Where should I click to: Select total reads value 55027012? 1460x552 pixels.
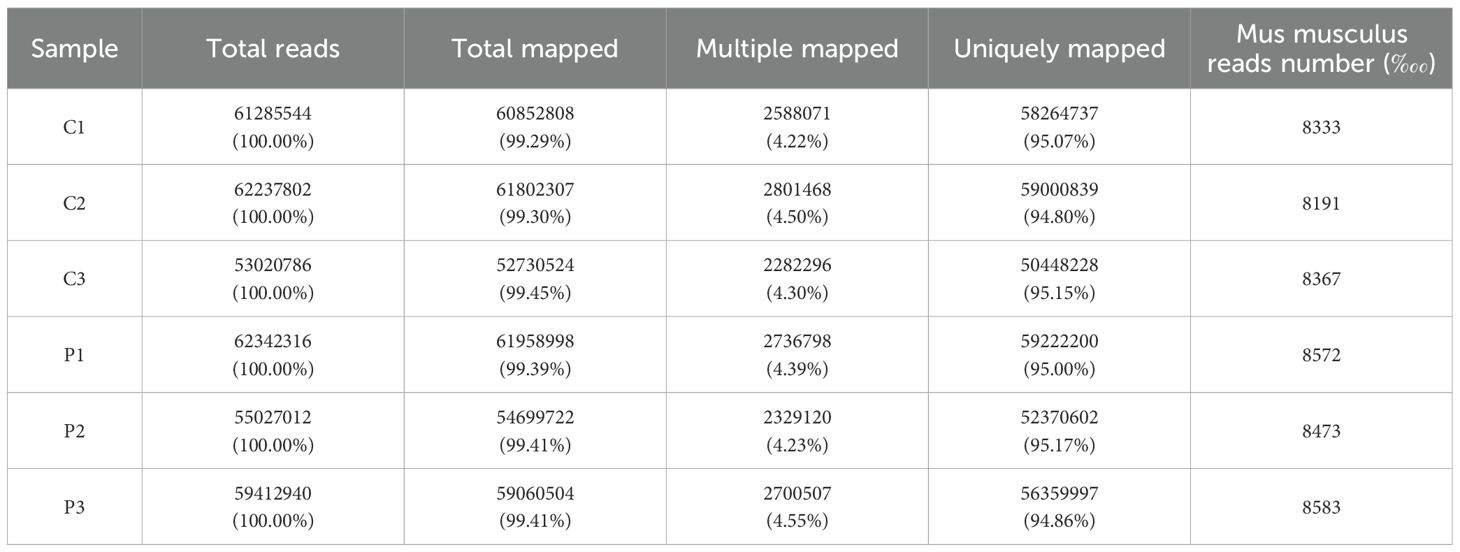tap(272, 419)
